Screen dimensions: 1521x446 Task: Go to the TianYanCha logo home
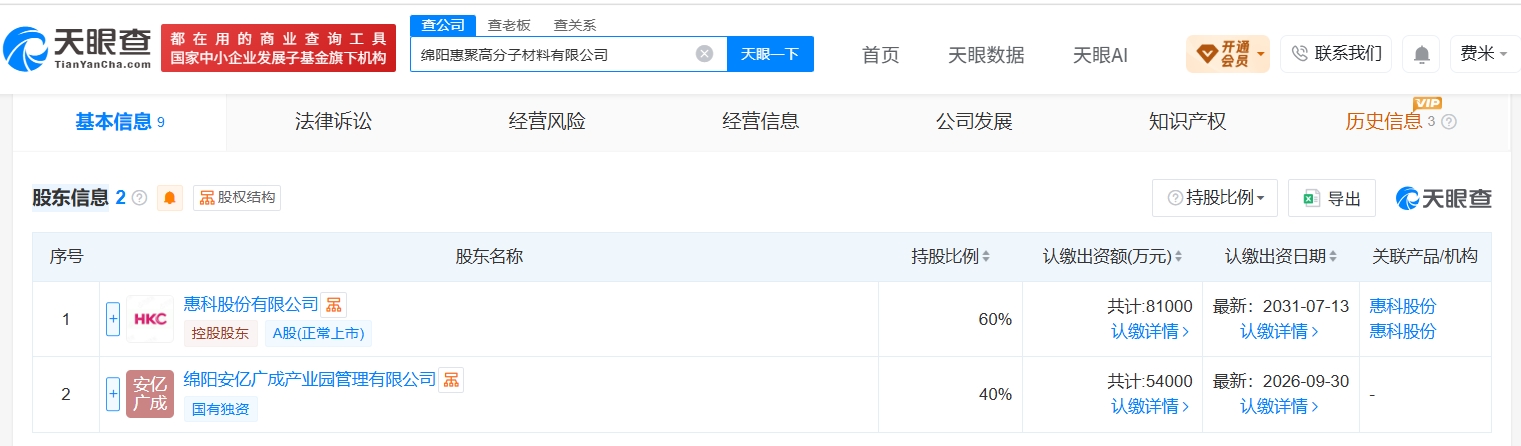(x=77, y=48)
